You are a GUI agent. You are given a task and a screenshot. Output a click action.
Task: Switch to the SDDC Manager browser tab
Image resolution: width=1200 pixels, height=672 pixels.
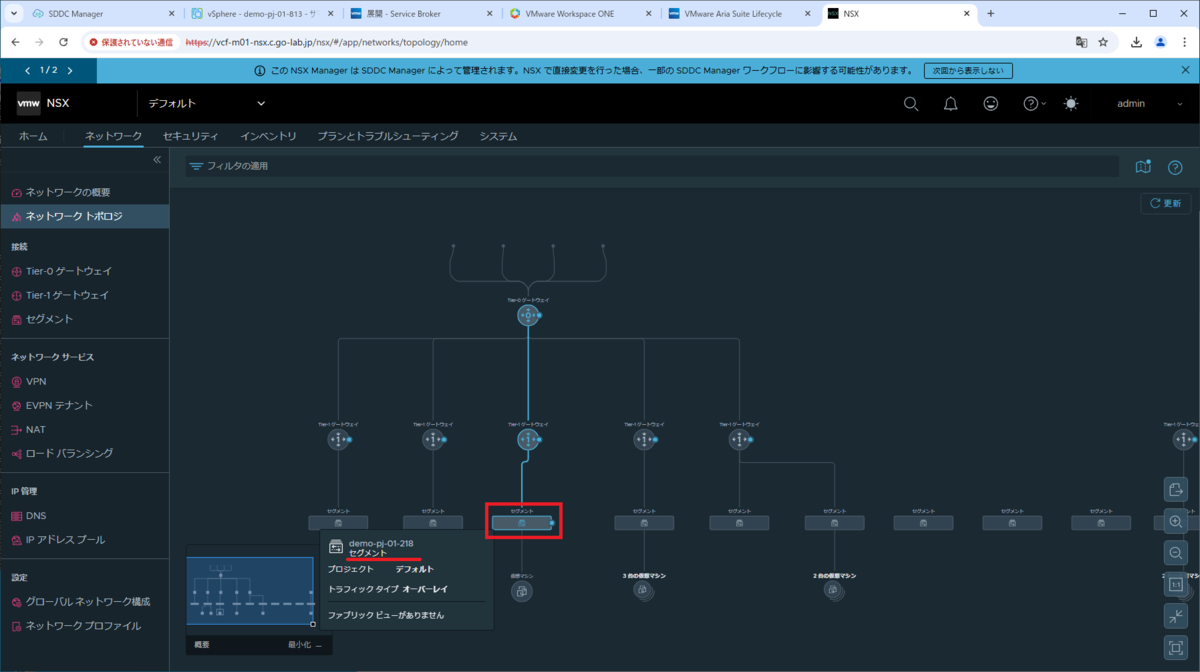pos(95,14)
